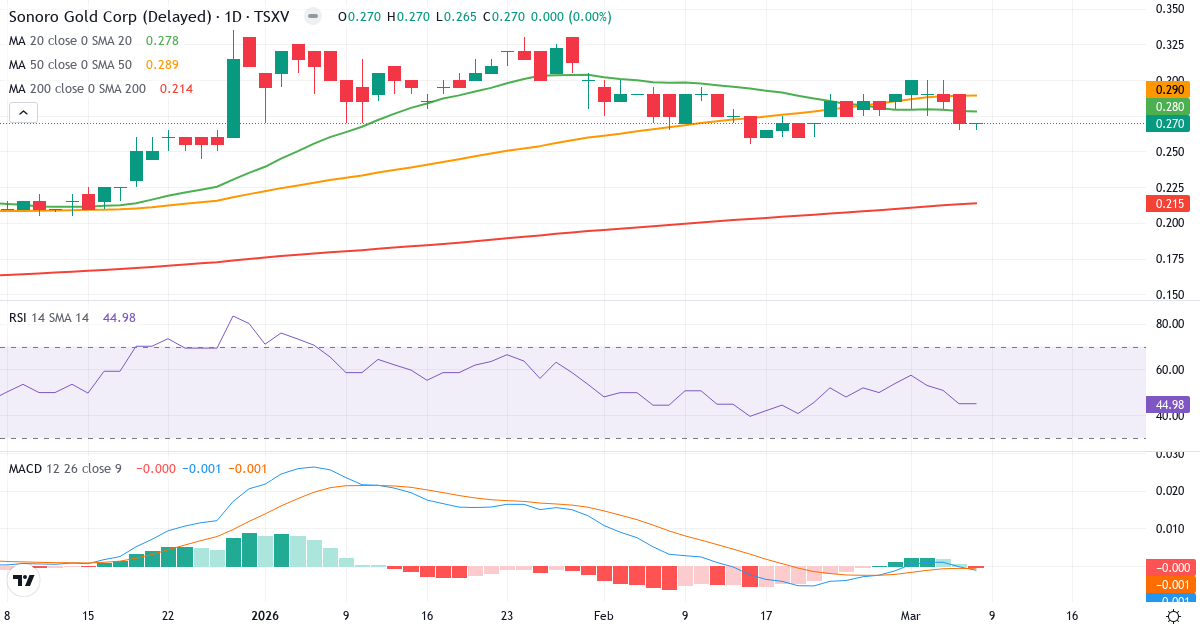Click the TSXV exchange label

pos(270,16)
